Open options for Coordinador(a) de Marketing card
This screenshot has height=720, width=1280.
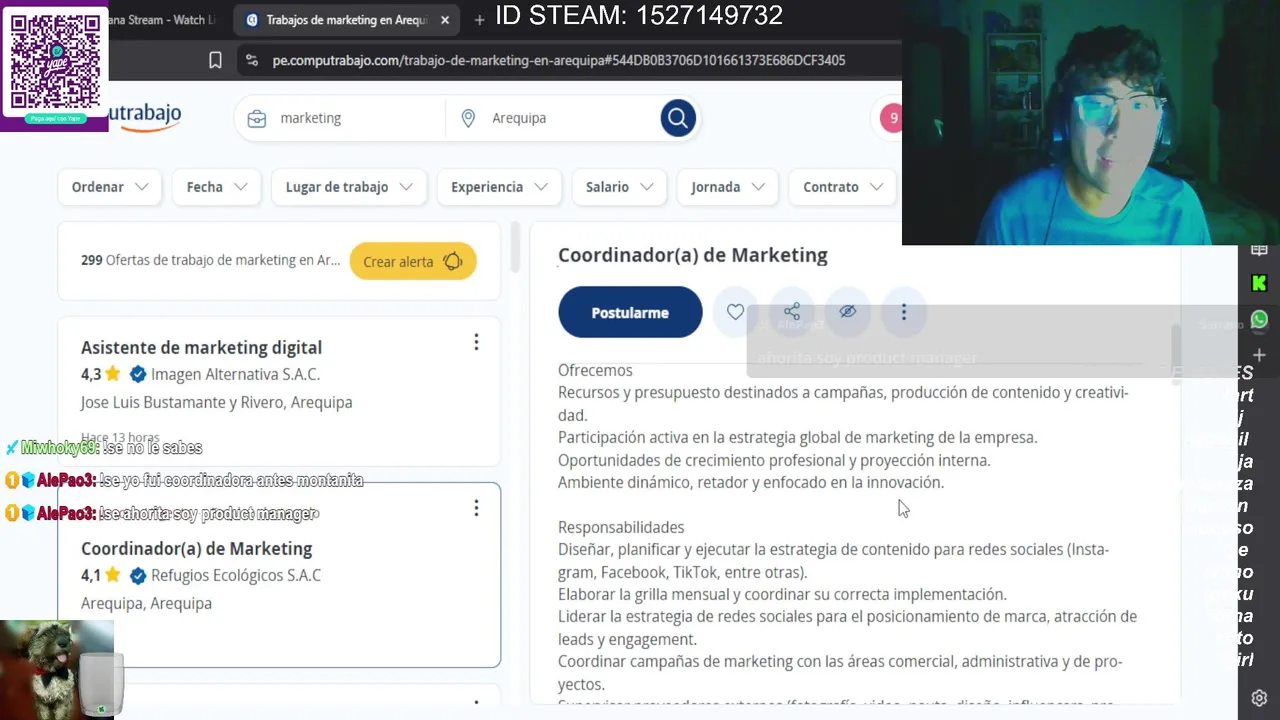coord(476,508)
